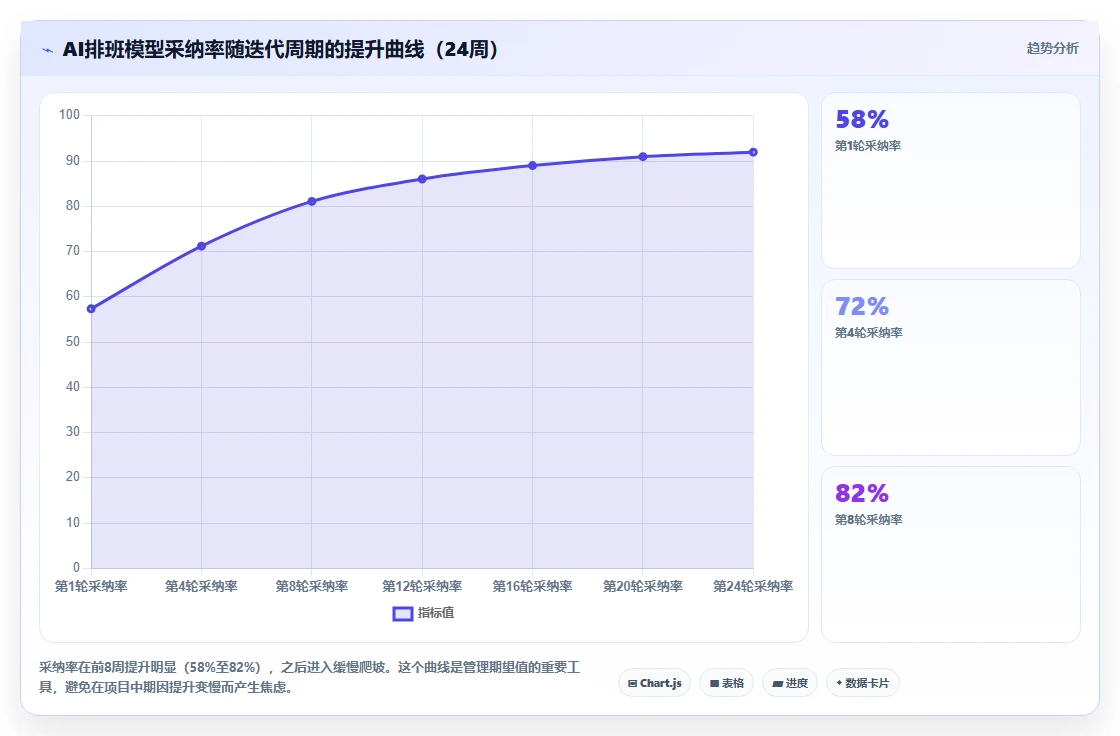Click x-axis label 第16轮采纳率
This screenshot has height=736, width=1120.
[532, 586]
